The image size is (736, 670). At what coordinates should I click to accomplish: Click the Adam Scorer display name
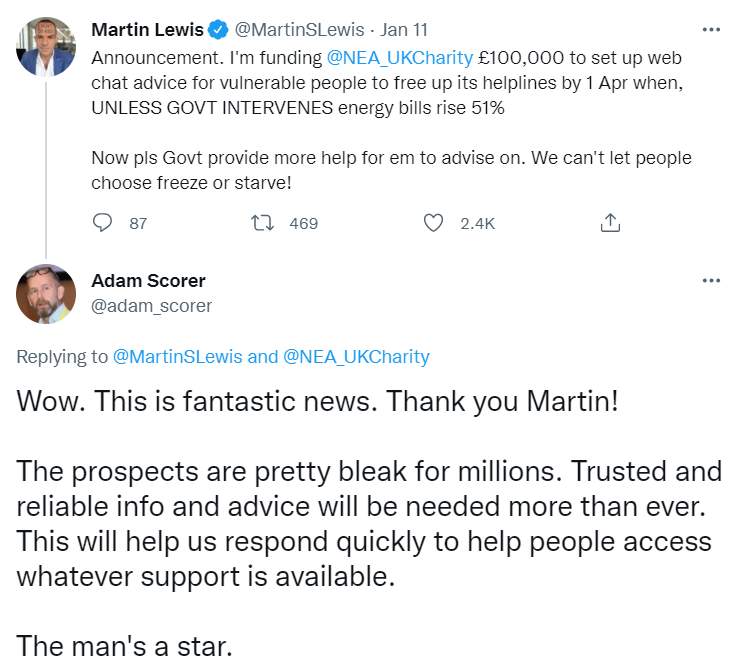tap(148, 281)
